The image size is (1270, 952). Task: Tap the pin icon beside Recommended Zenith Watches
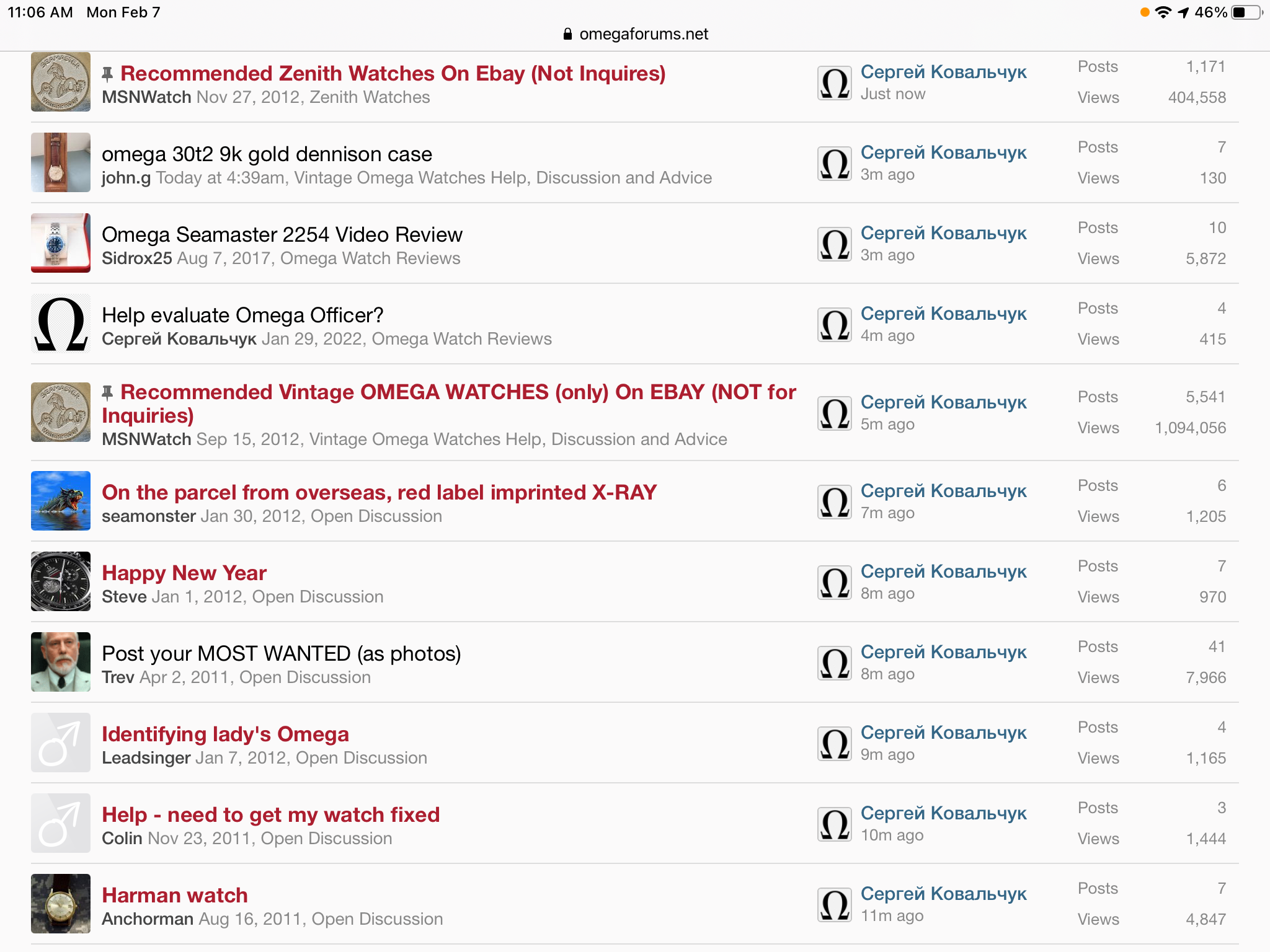point(107,74)
